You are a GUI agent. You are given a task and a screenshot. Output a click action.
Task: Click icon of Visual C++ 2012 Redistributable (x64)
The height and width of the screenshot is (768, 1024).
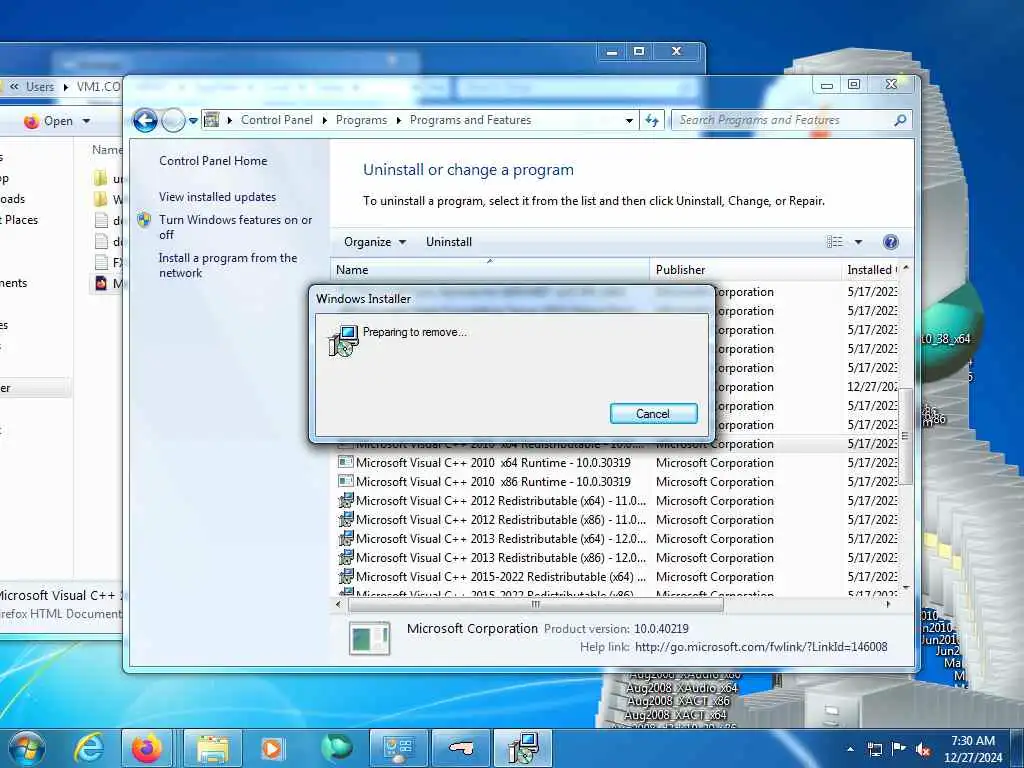345,501
